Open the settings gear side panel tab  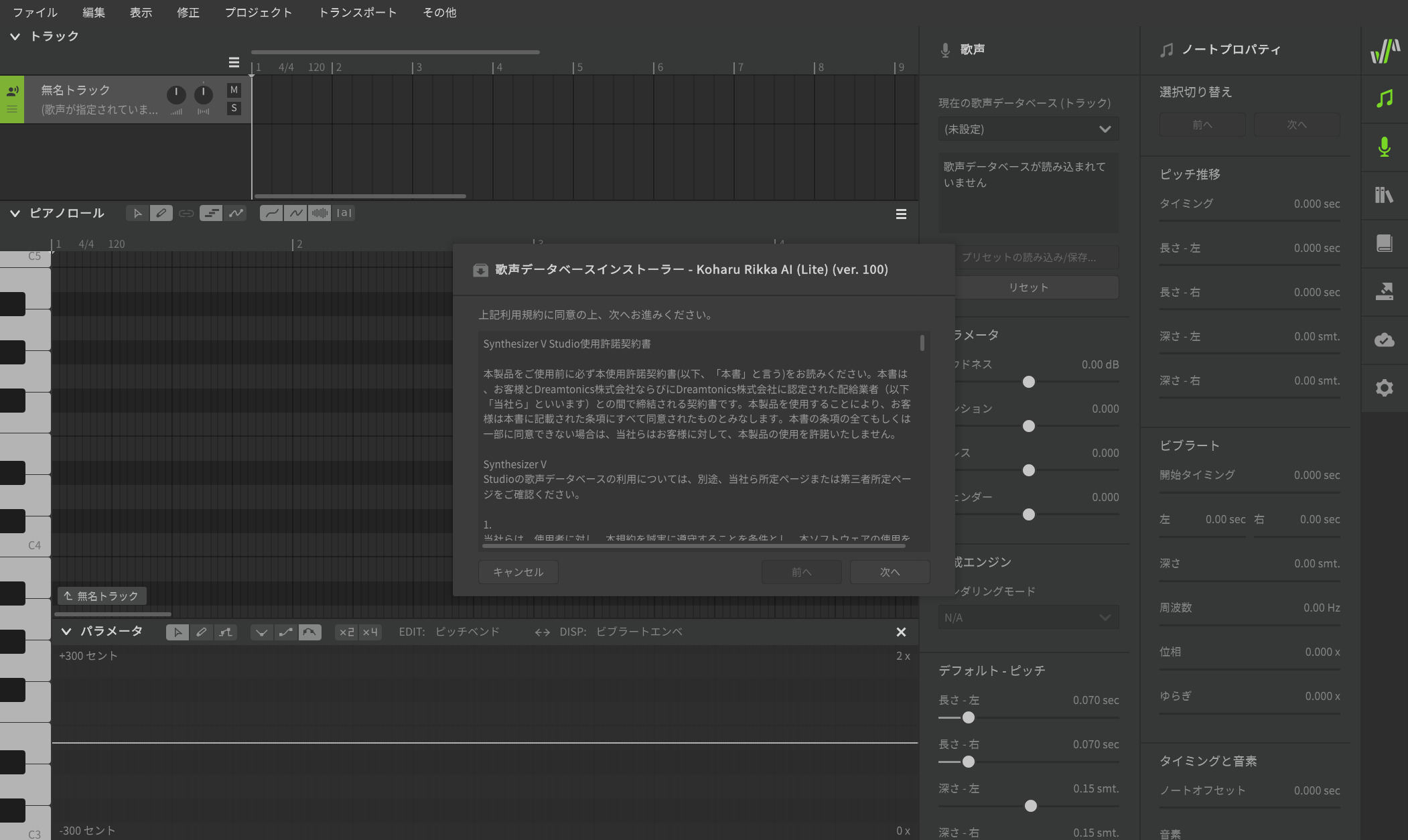point(1385,388)
